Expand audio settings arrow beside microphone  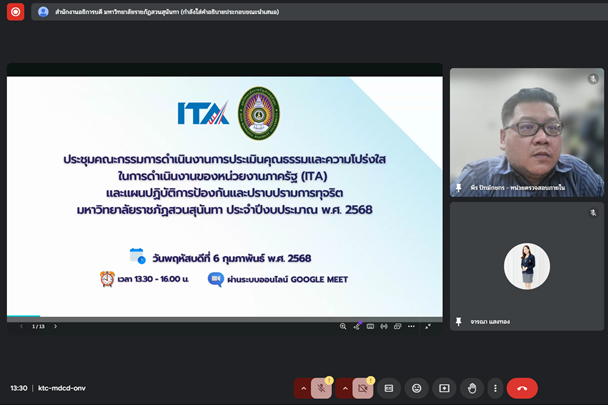tap(301, 388)
